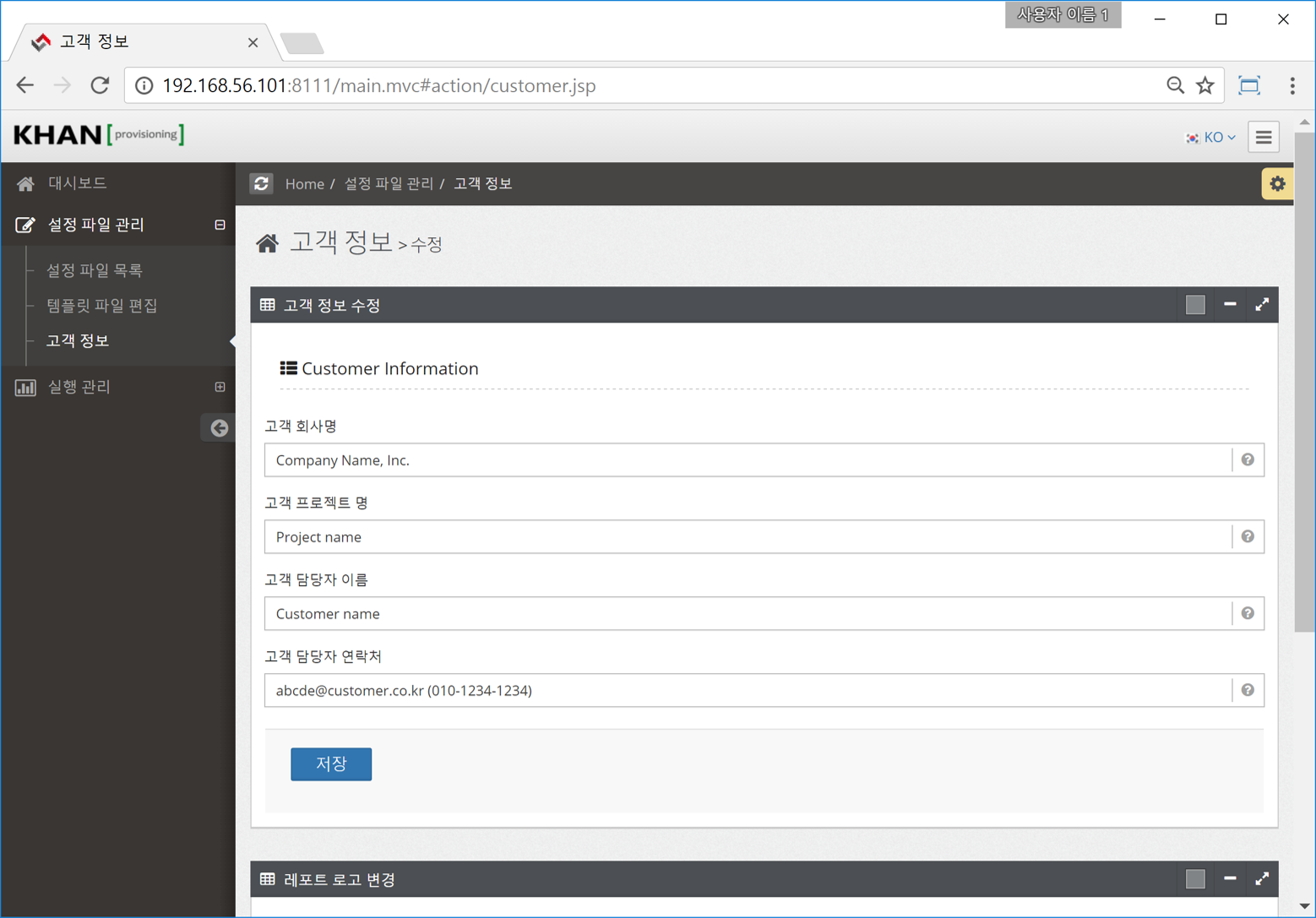Click the yellow settings gear icon
Image resolution: width=1316 pixels, height=918 pixels.
coord(1276,183)
